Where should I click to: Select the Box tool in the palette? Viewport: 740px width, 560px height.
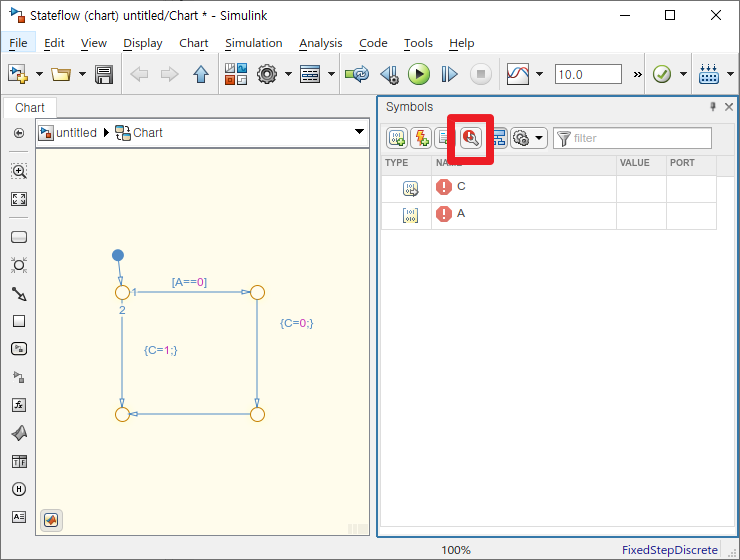pos(19,321)
